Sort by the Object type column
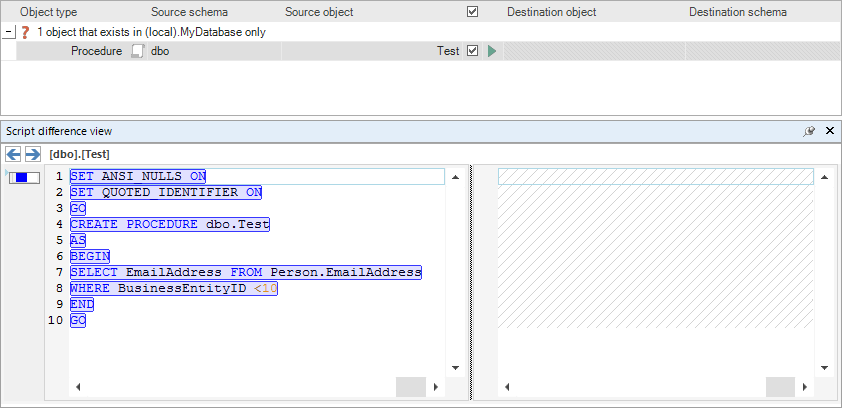 tap(48, 12)
